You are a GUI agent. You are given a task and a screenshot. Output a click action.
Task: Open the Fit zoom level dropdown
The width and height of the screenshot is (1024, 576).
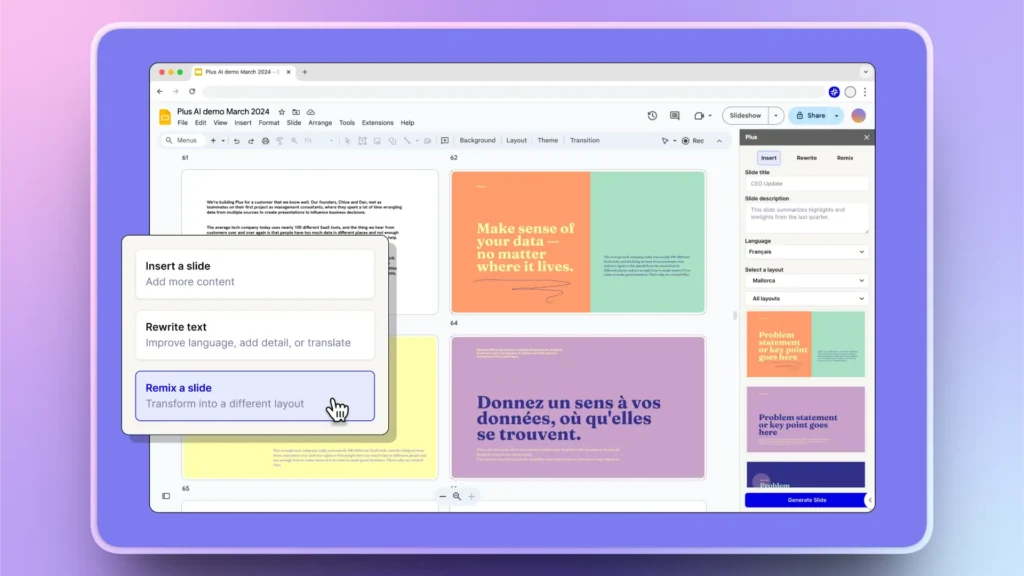point(319,141)
